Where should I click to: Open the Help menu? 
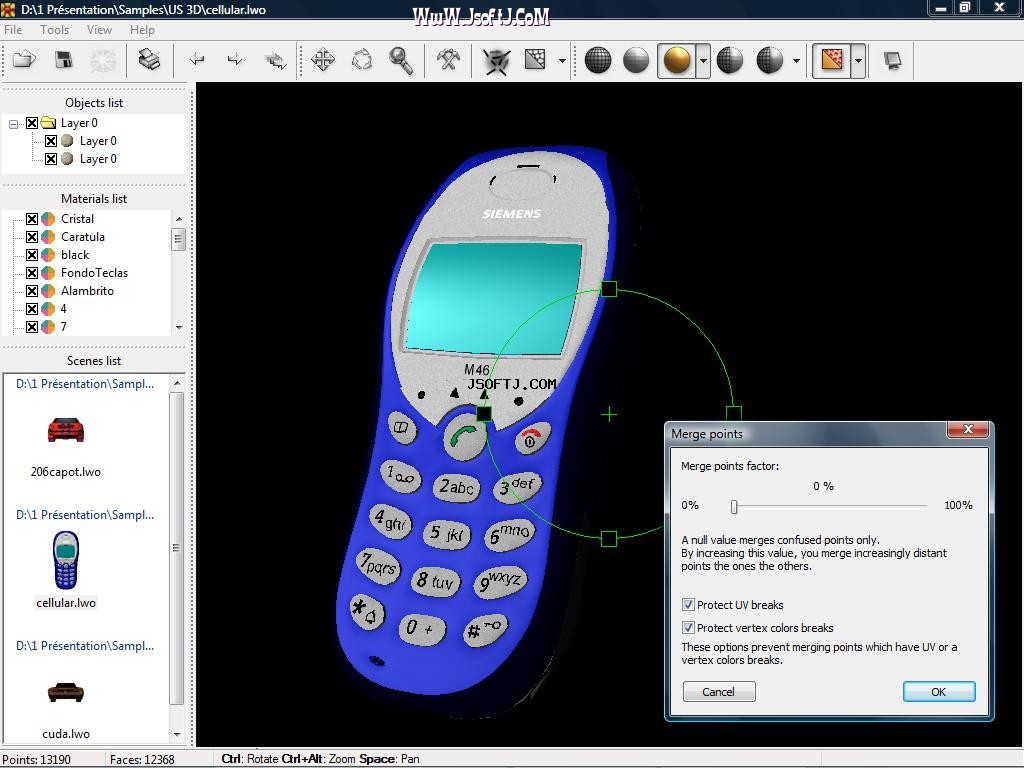[x=142, y=29]
